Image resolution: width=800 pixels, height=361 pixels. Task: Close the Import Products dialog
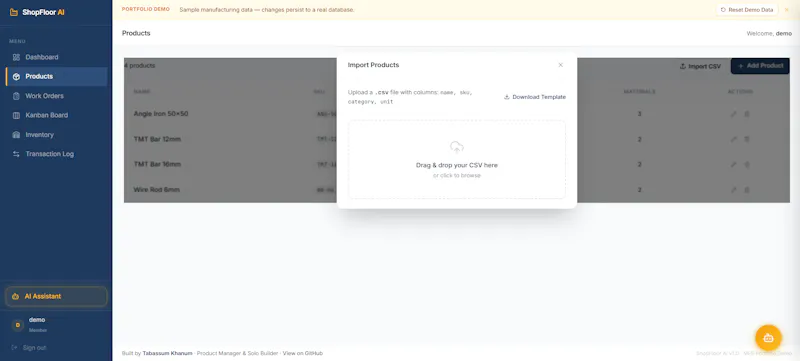(x=560, y=65)
